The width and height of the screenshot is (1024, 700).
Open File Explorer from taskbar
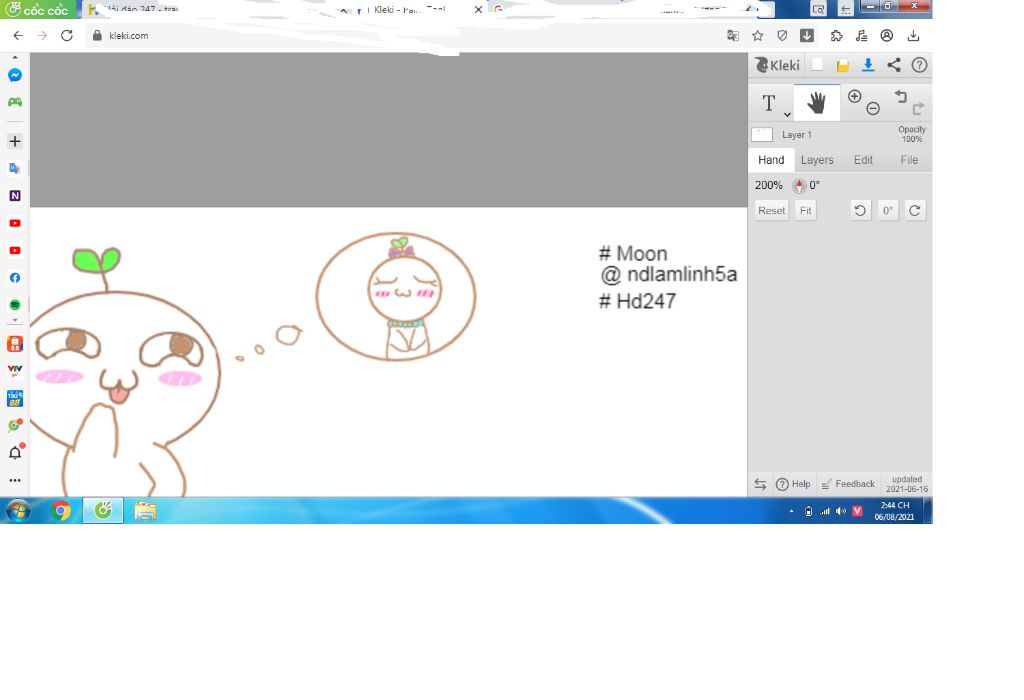[x=145, y=510]
